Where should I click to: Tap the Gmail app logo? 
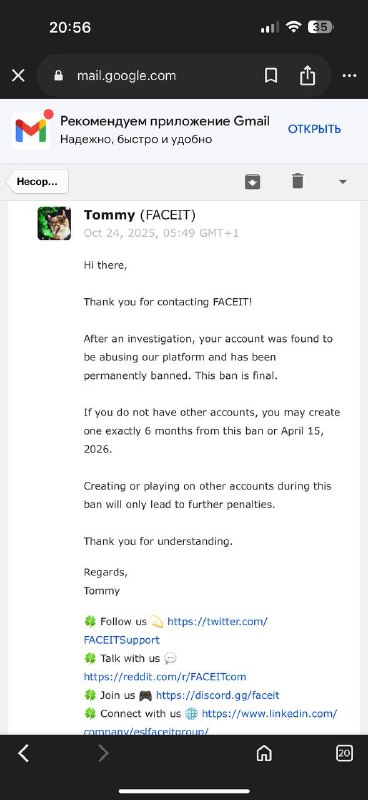(x=31, y=130)
